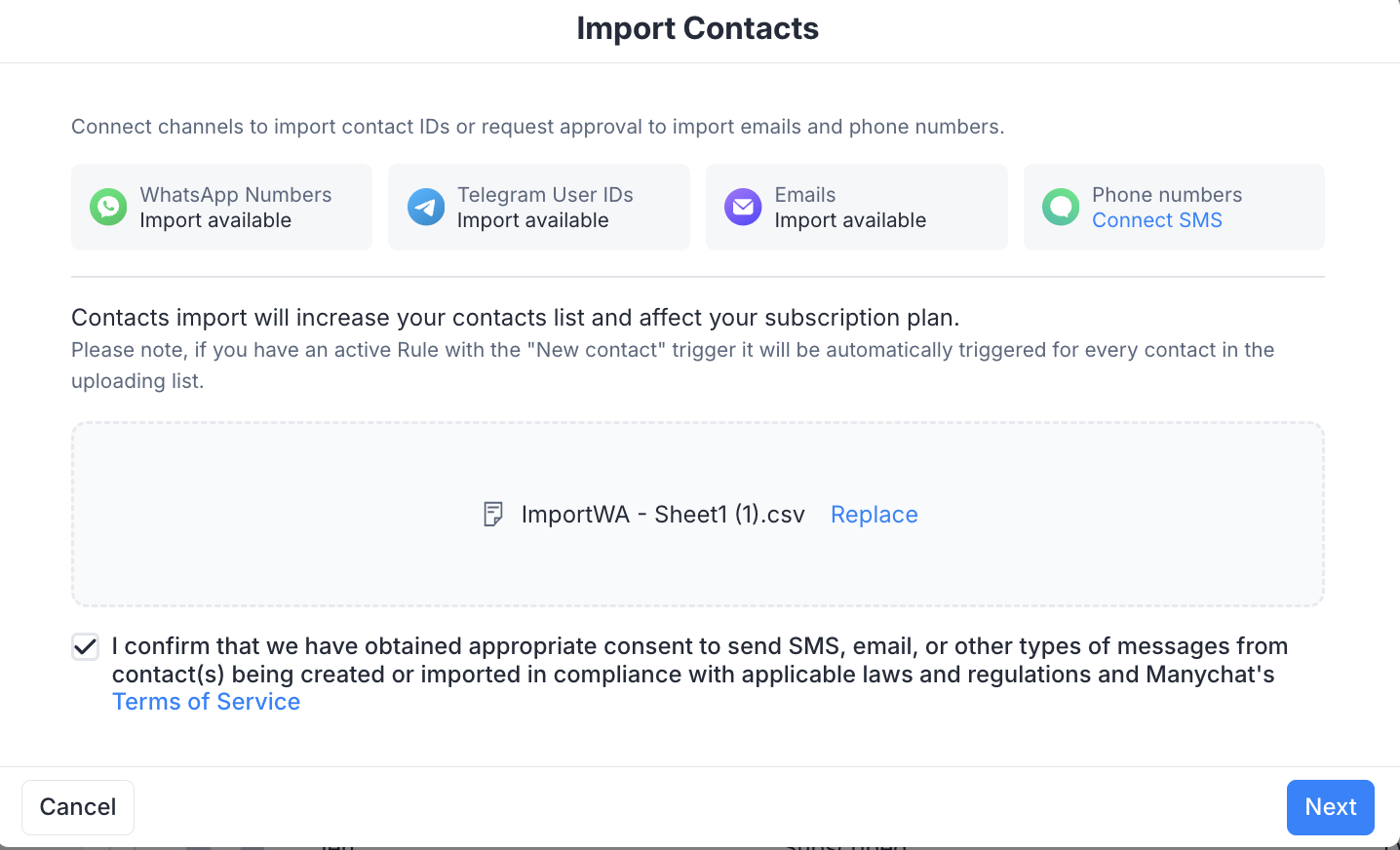Click the Telegram paper plane icon

point(426,207)
